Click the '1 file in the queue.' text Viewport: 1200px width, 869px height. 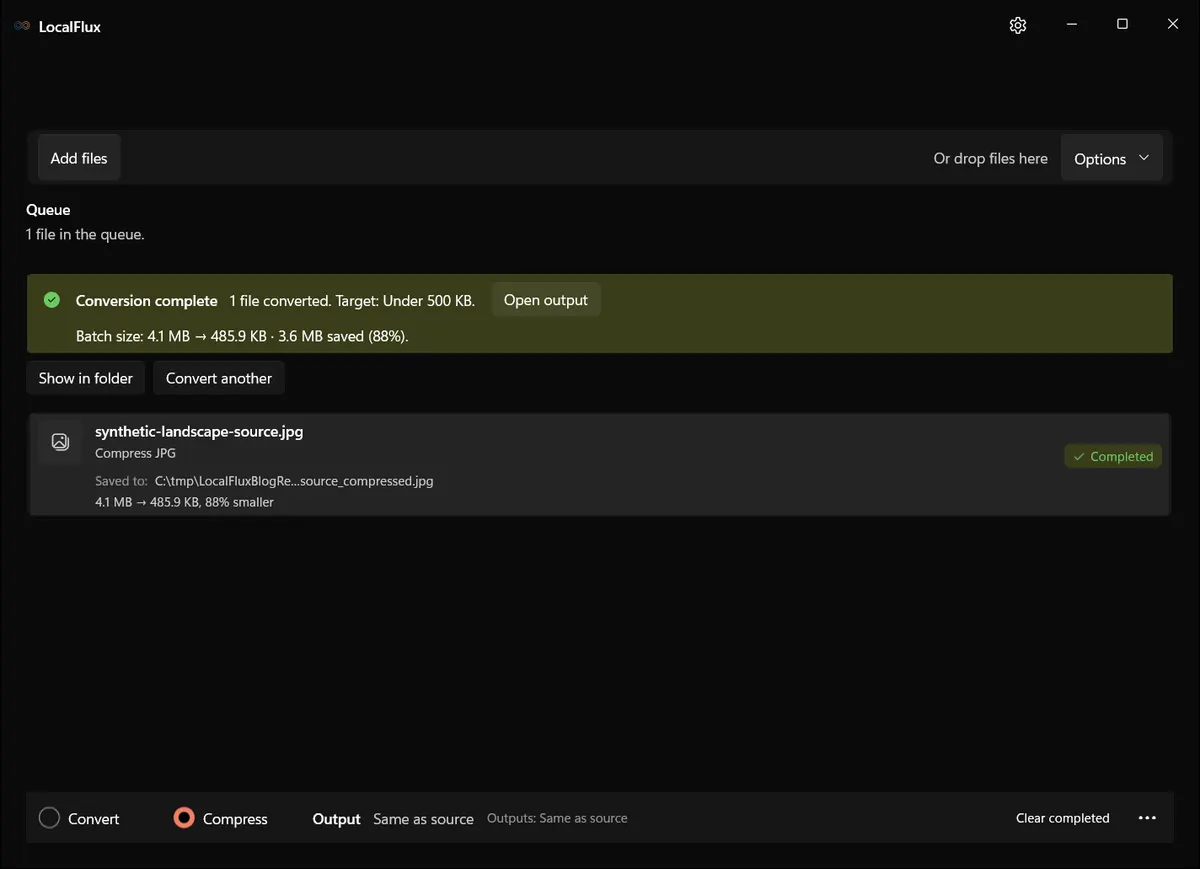pyautogui.click(x=85, y=235)
